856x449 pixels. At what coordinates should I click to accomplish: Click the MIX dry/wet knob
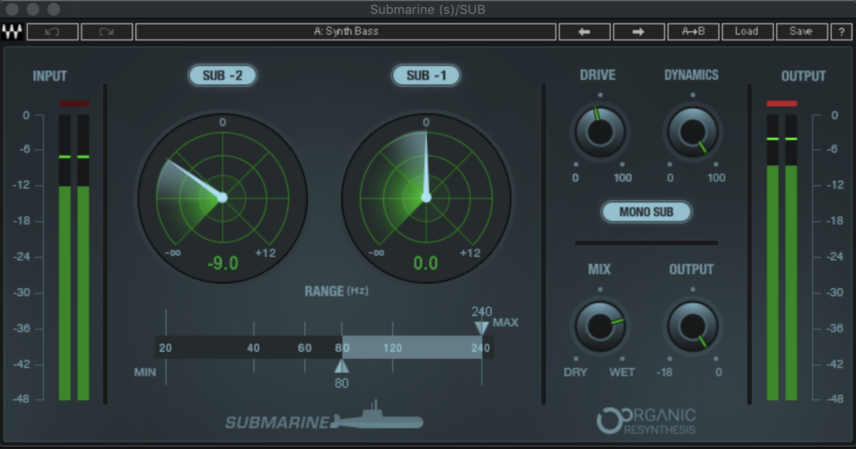[x=600, y=326]
